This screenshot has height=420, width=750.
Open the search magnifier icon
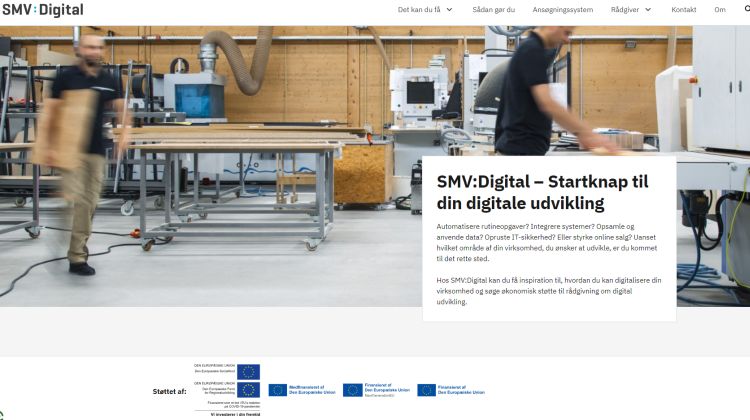tap(746, 9)
